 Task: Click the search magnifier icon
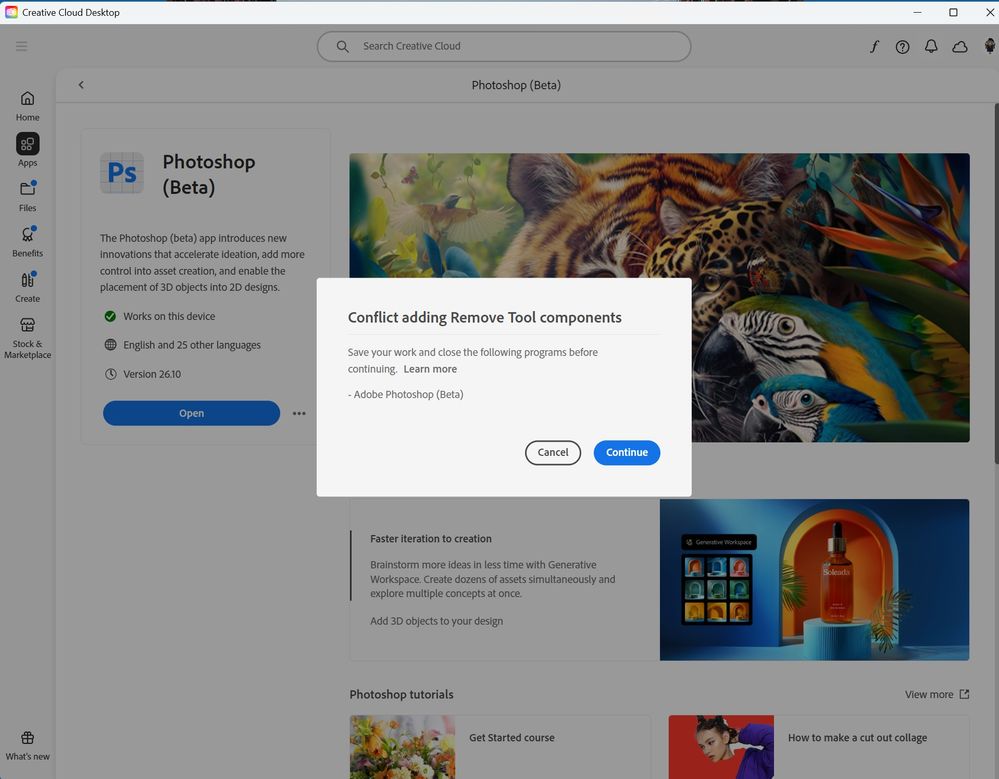pyautogui.click(x=342, y=46)
